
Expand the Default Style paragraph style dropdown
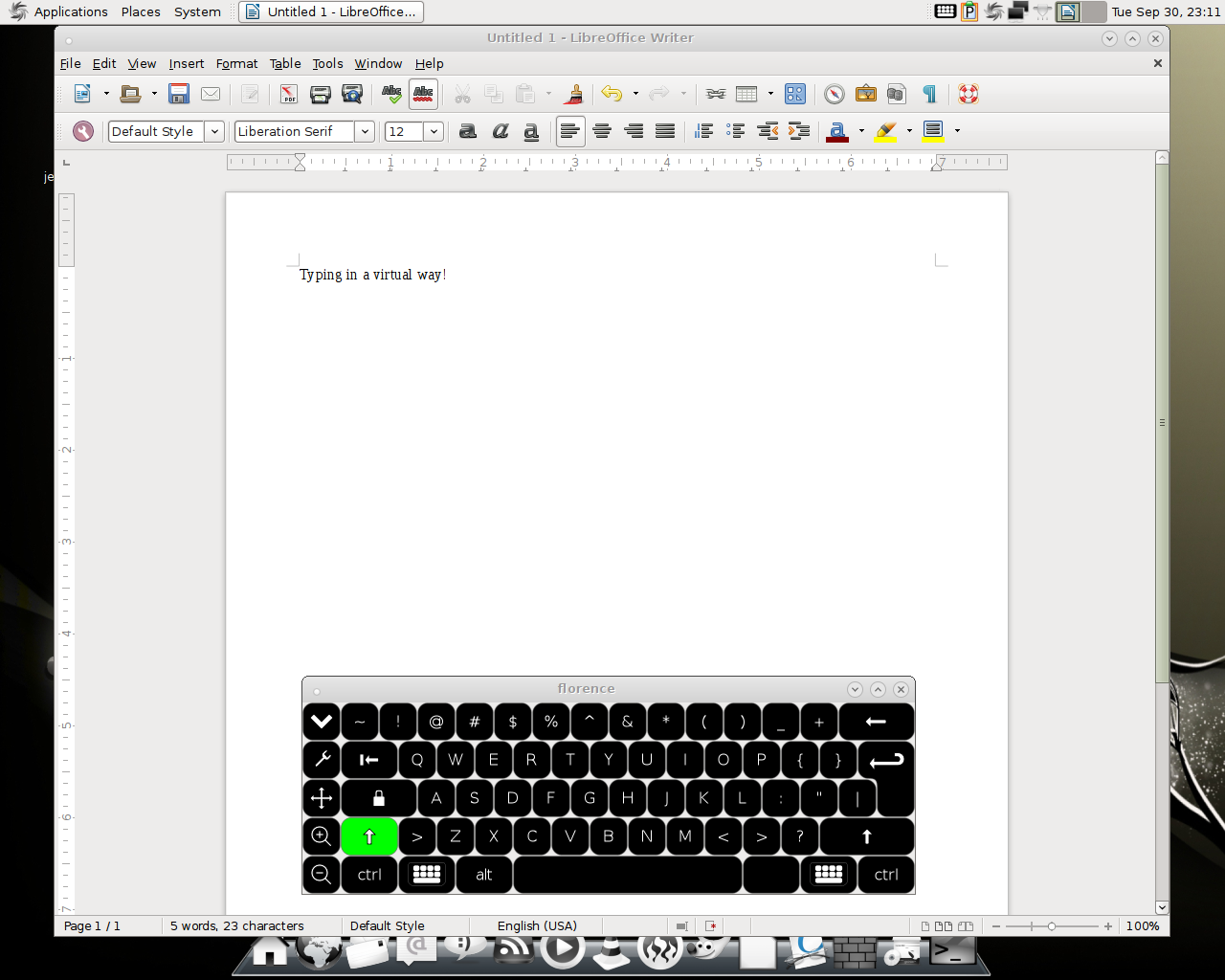coord(215,131)
